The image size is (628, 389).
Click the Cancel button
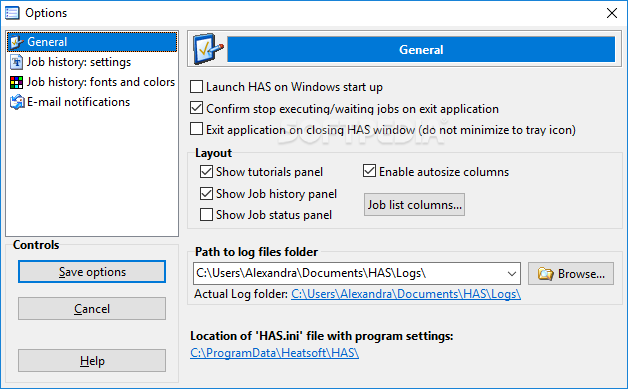(92, 308)
